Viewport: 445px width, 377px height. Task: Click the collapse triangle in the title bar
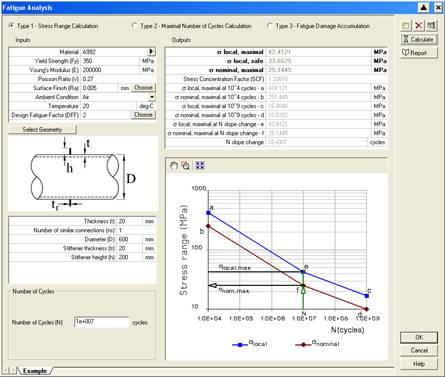tap(423, 7)
